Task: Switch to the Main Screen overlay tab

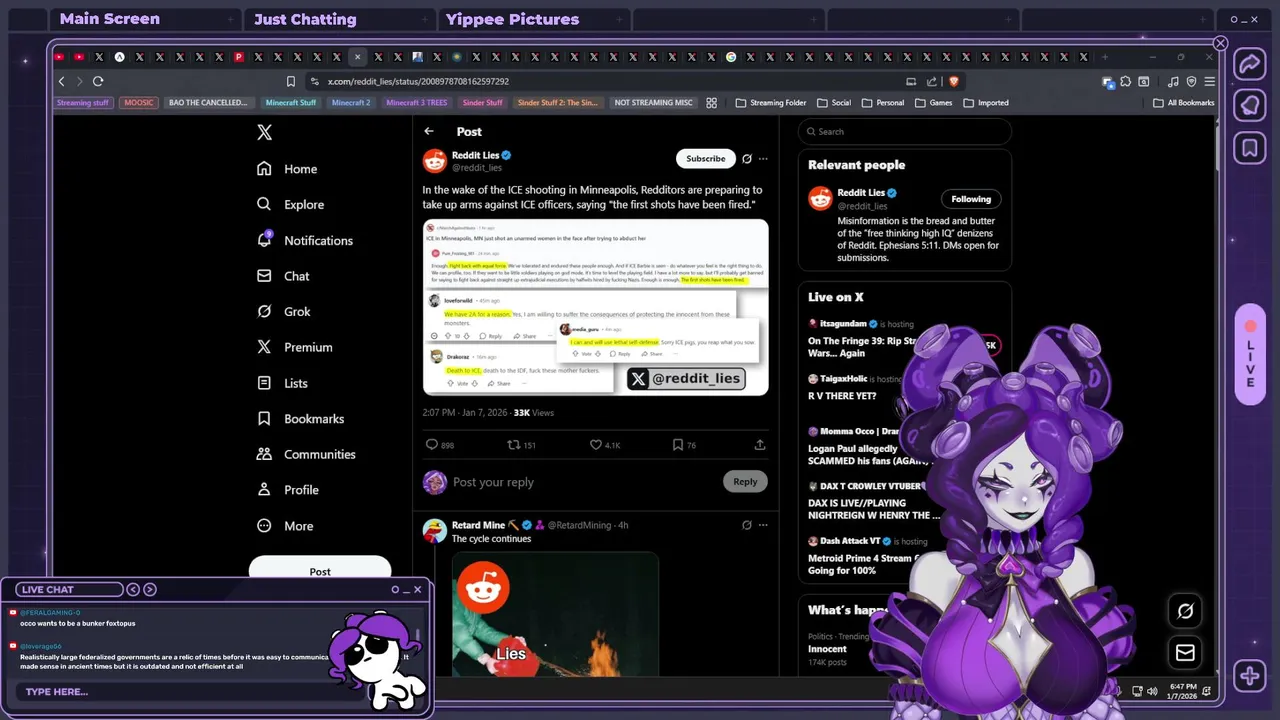Action: [x=109, y=19]
